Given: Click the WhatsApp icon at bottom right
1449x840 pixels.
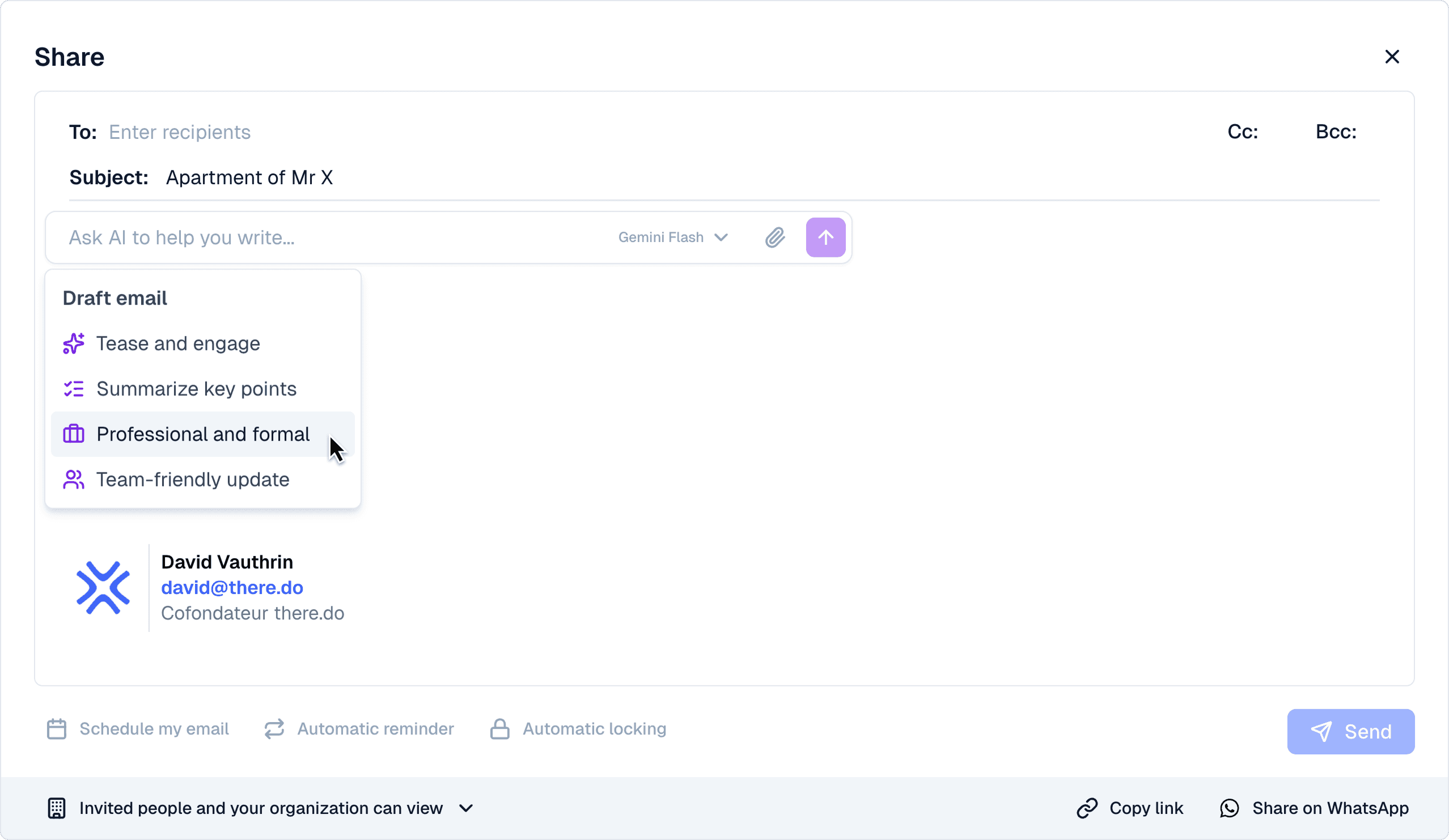Looking at the screenshot, I should (1230, 808).
